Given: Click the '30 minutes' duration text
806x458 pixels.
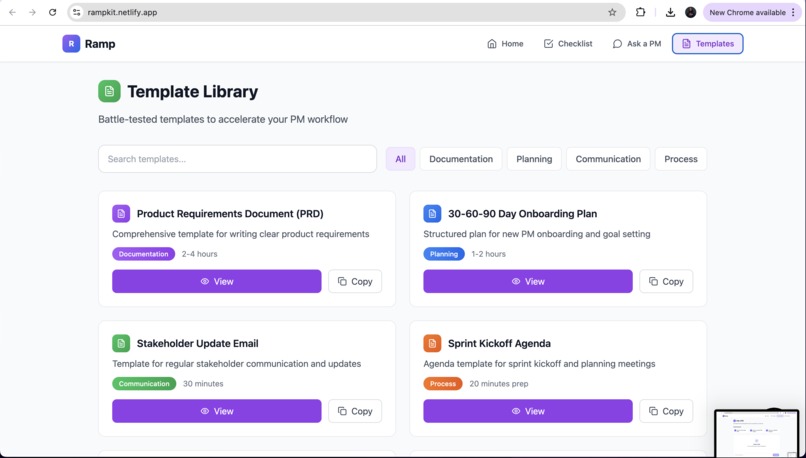Looking at the screenshot, I should pyautogui.click(x=203, y=383).
